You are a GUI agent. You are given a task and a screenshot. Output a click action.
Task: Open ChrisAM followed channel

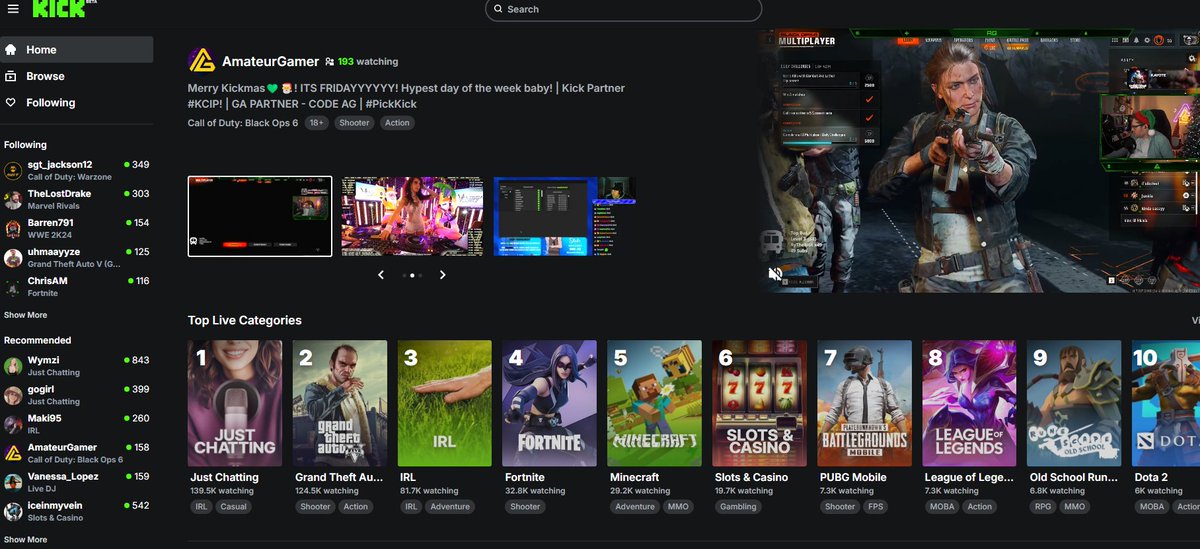pos(77,286)
